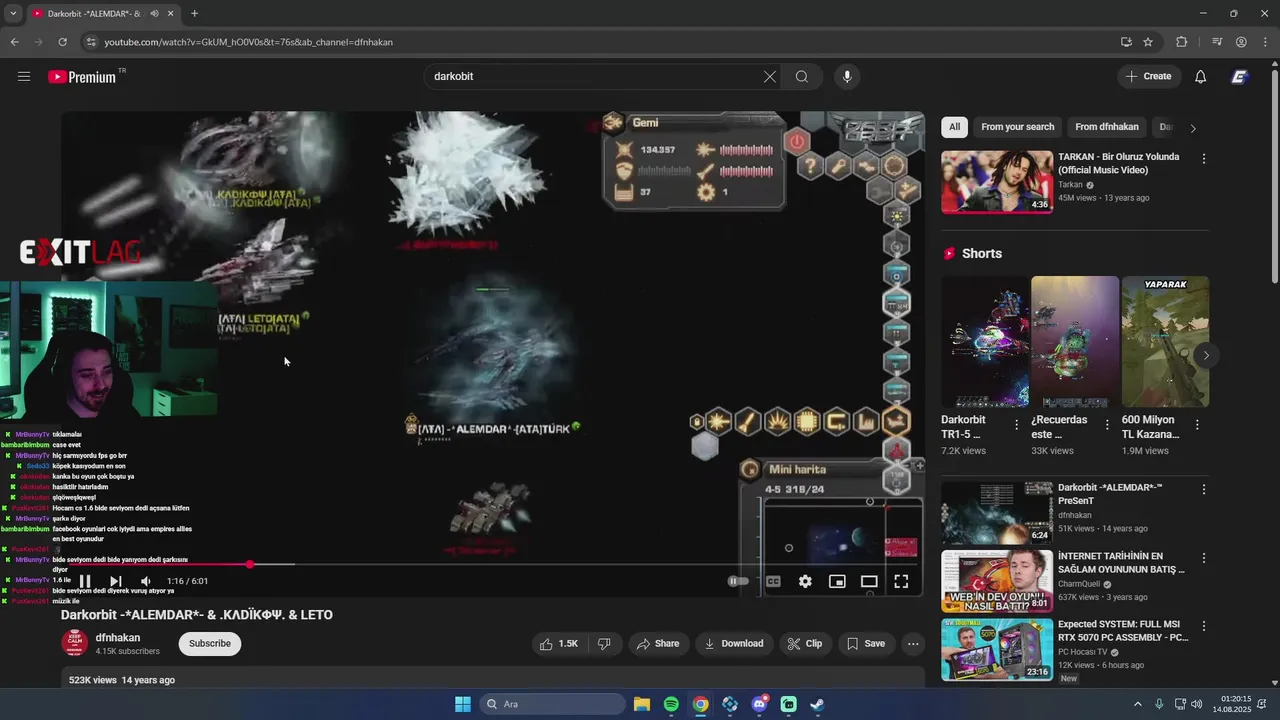
Task: Toggle autoplay switch in player
Action: tap(738, 581)
